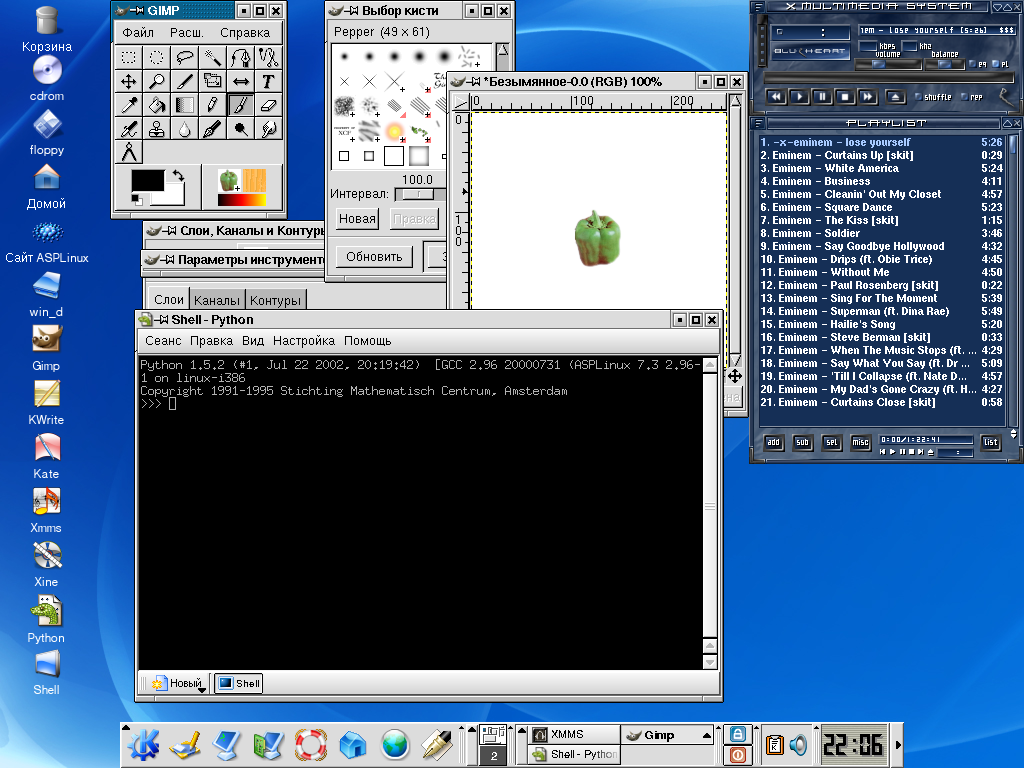
Task: Open the XMMS main window menu button
Action: [x=758, y=7]
